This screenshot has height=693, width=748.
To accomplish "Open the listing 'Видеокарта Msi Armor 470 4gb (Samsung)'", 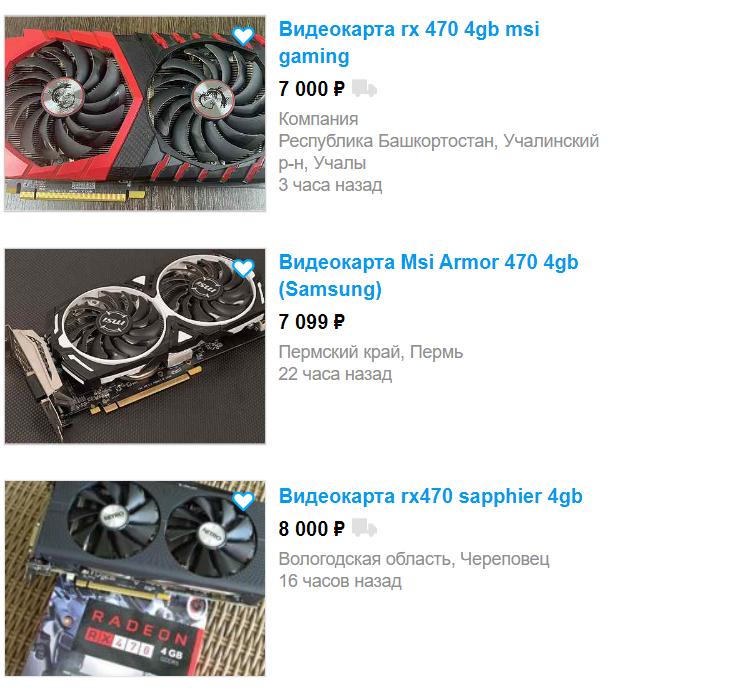I will pyautogui.click(x=428, y=276).
